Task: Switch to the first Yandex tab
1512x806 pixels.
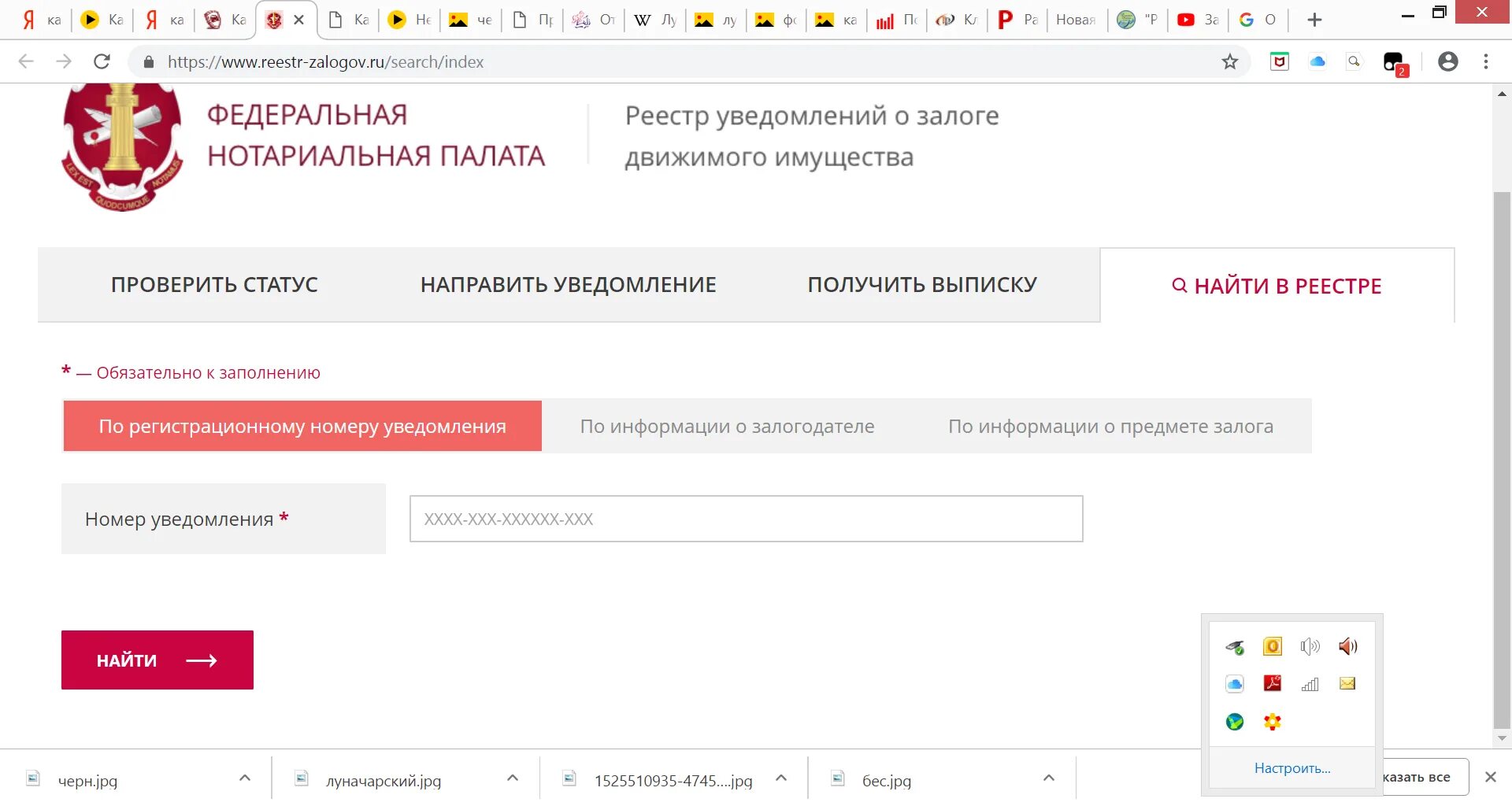Action: pos(41,20)
